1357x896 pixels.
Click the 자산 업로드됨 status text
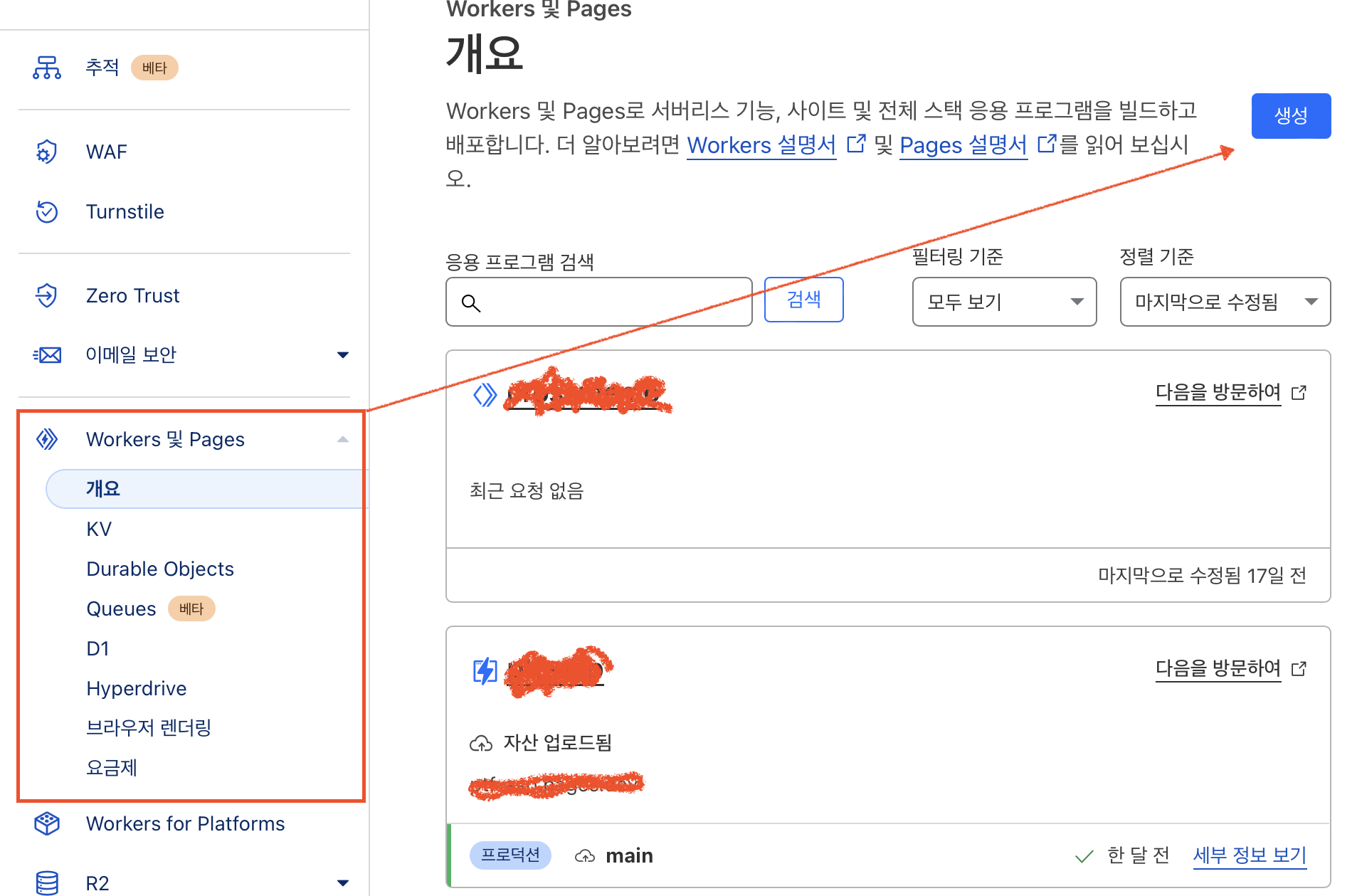[558, 743]
